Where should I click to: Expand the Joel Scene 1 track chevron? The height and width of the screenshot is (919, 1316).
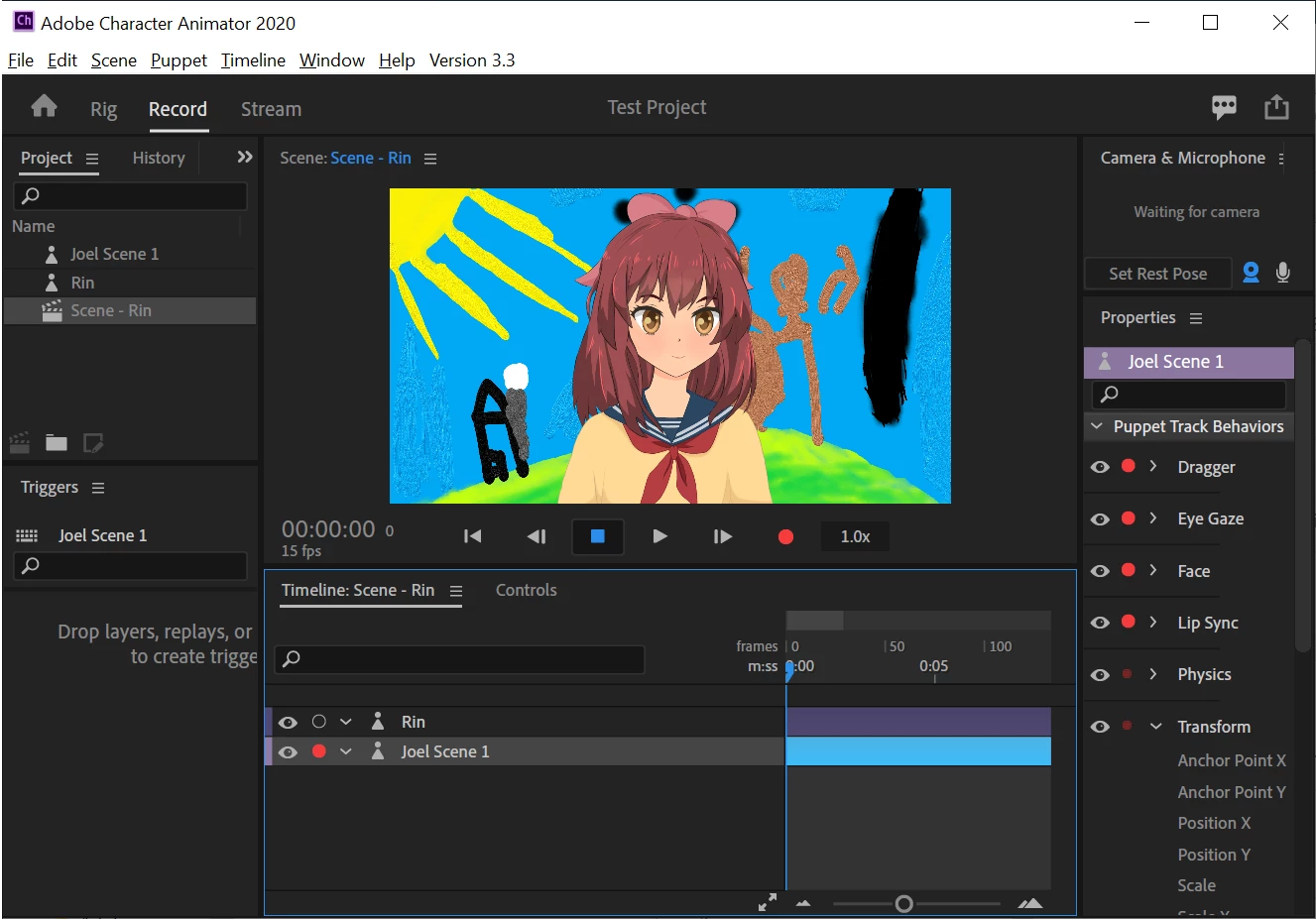(346, 751)
